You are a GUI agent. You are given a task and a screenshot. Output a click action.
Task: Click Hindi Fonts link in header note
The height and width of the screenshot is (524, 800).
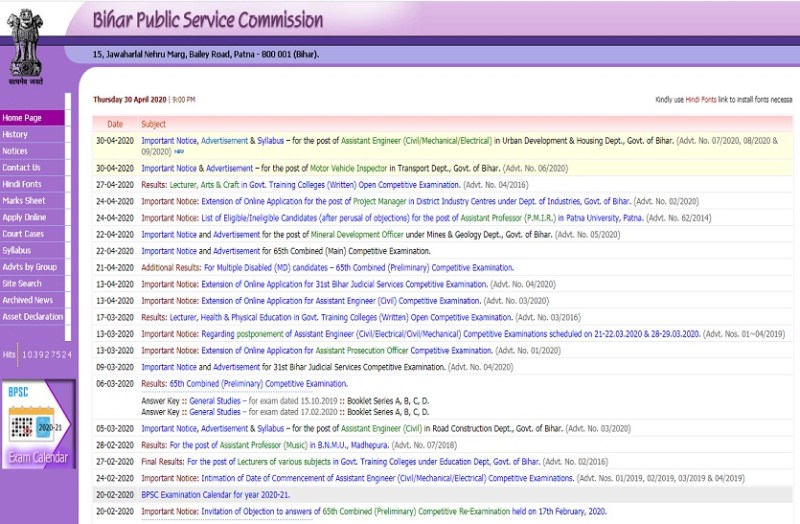point(700,100)
